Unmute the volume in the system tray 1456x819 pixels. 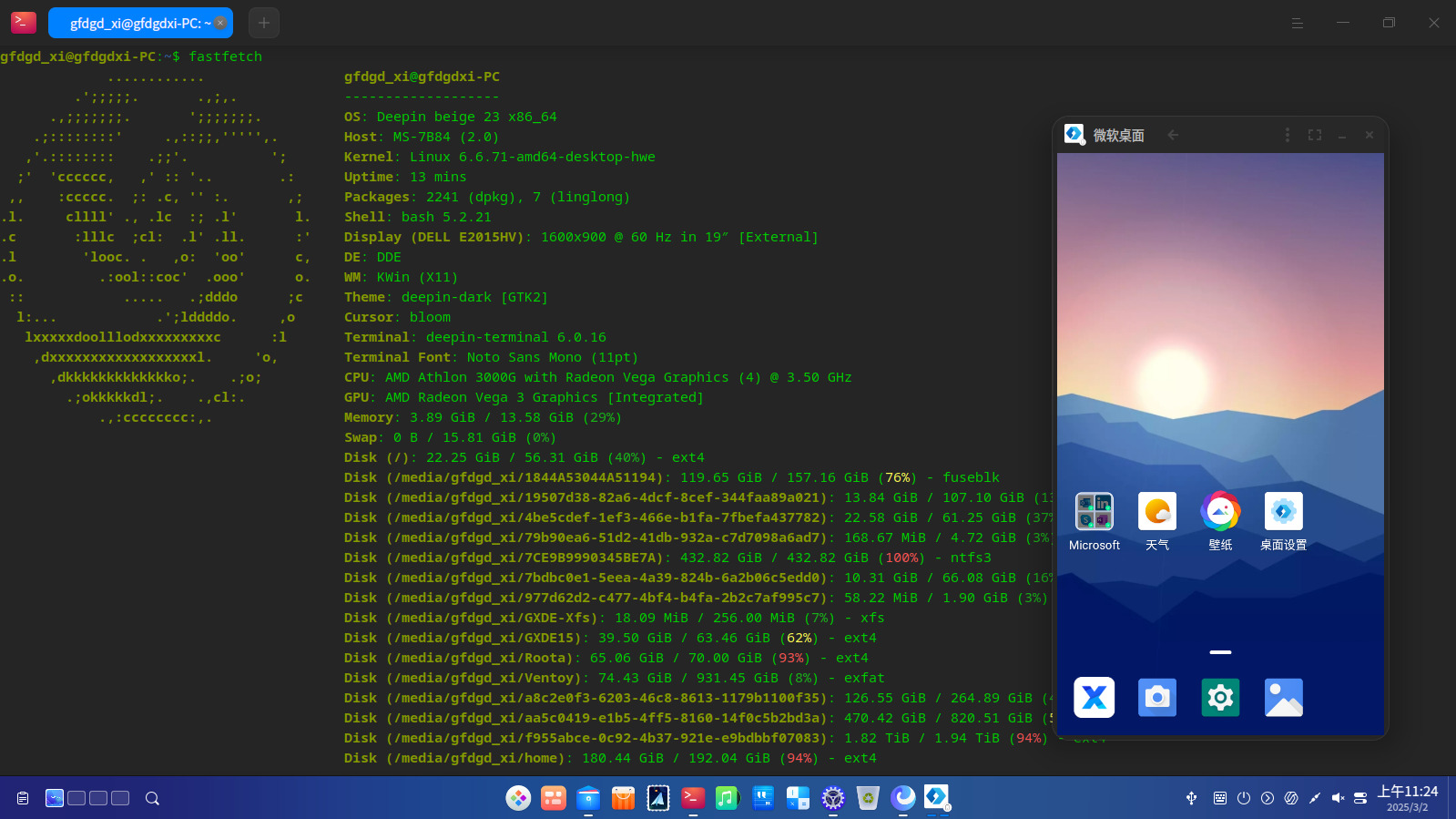tap(1338, 798)
